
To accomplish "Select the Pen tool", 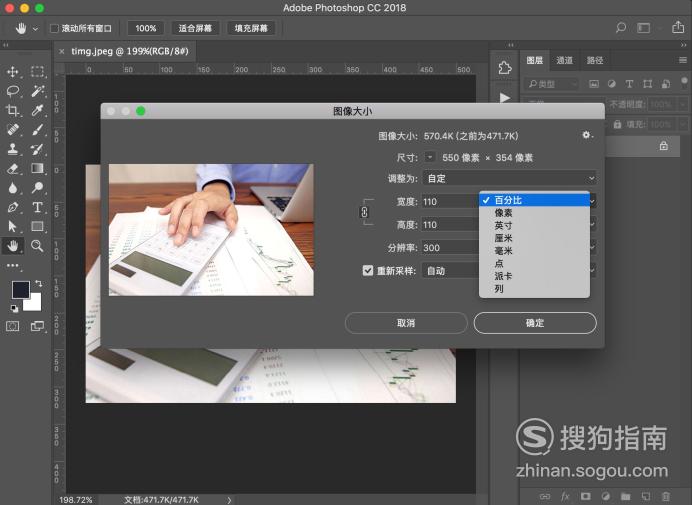I will 13,207.
